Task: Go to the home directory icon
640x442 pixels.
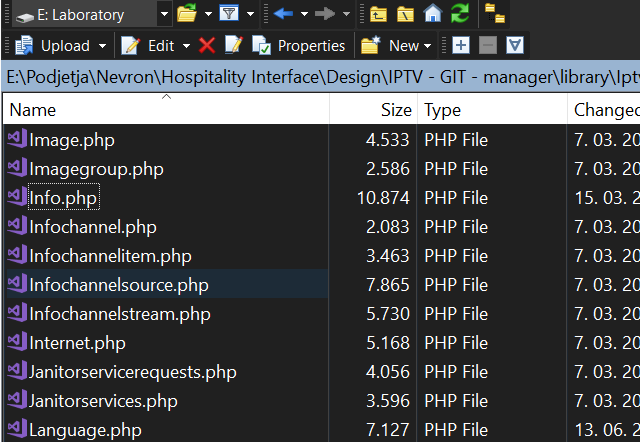Action: 432,14
